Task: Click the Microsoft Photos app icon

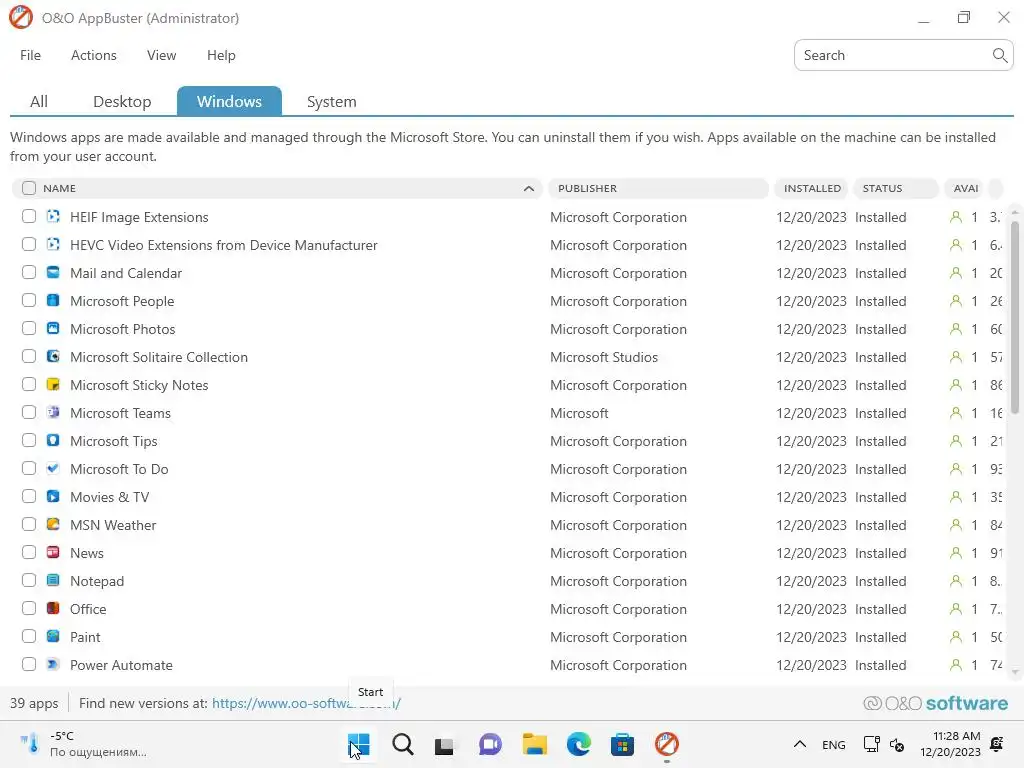Action: pyautogui.click(x=54, y=328)
